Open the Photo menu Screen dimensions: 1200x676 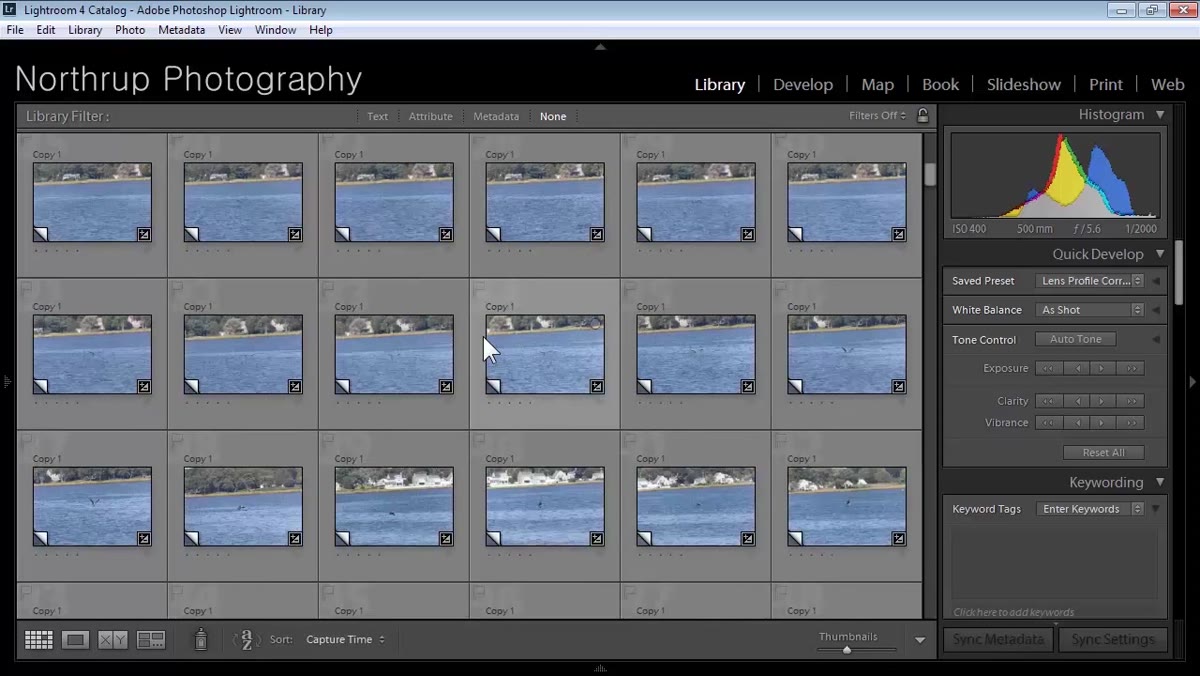click(x=130, y=30)
